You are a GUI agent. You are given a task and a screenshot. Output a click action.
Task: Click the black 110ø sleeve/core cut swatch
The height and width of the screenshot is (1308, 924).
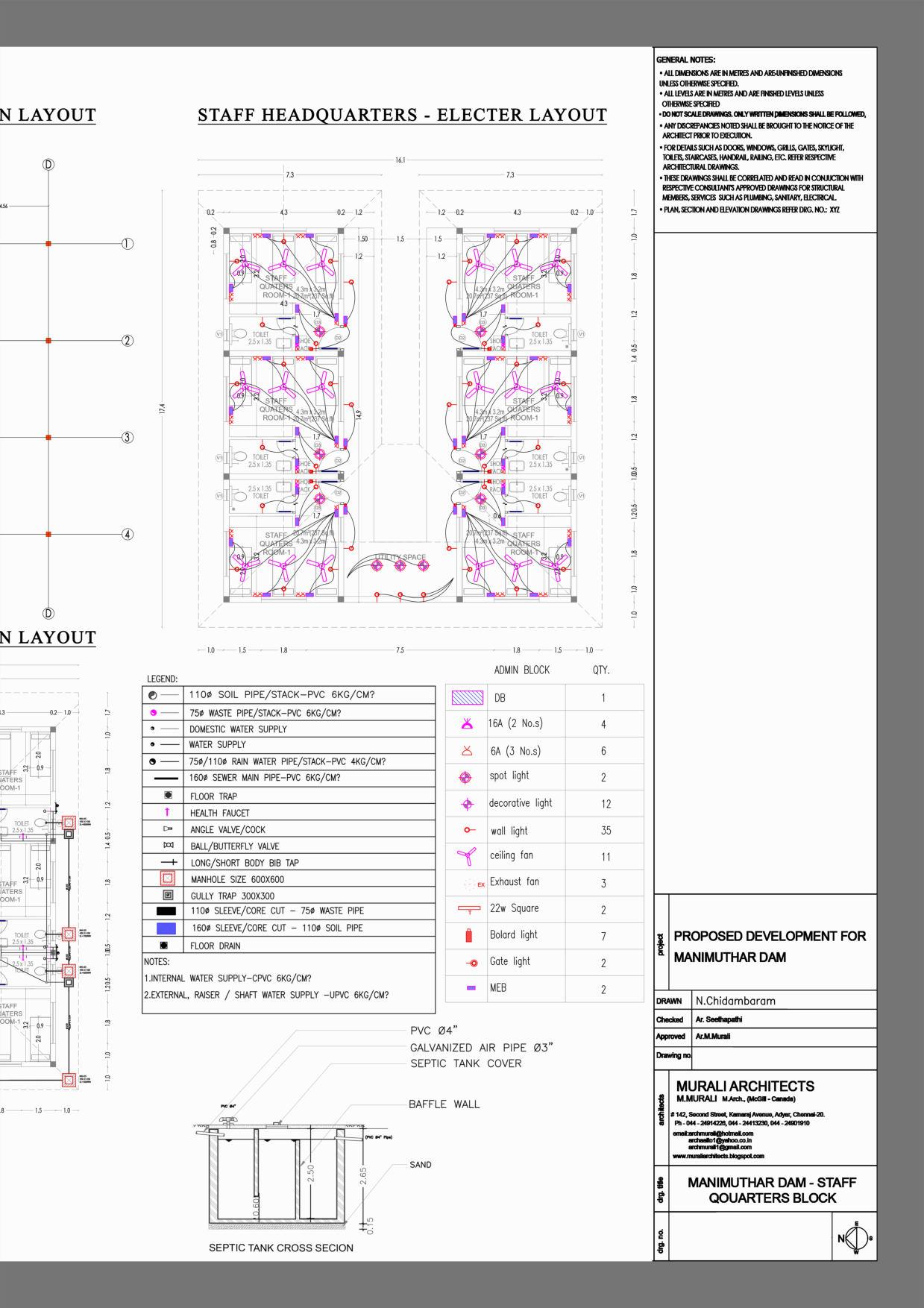[x=166, y=911]
